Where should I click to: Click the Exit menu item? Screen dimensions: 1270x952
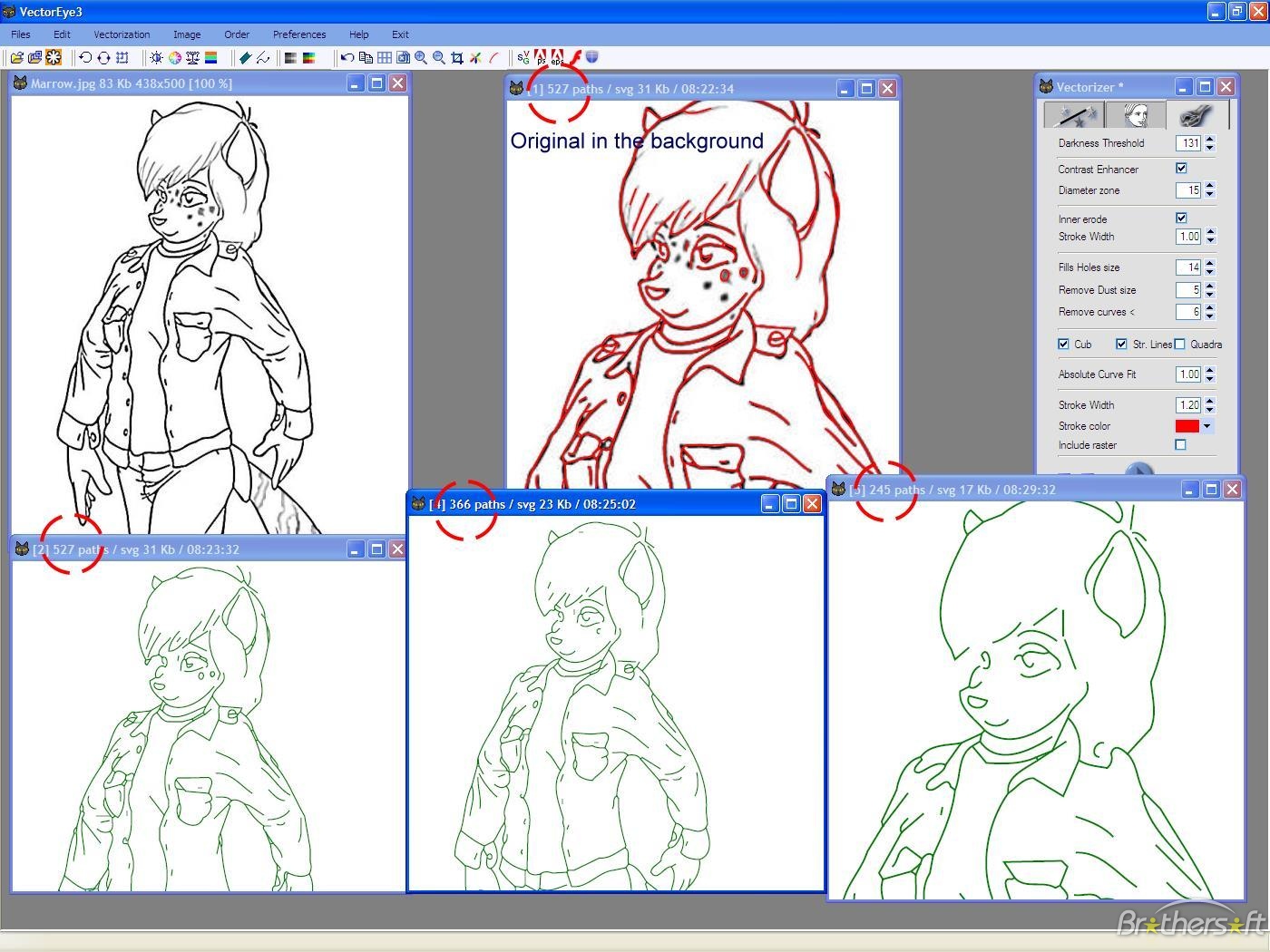pyautogui.click(x=400, y=34)
